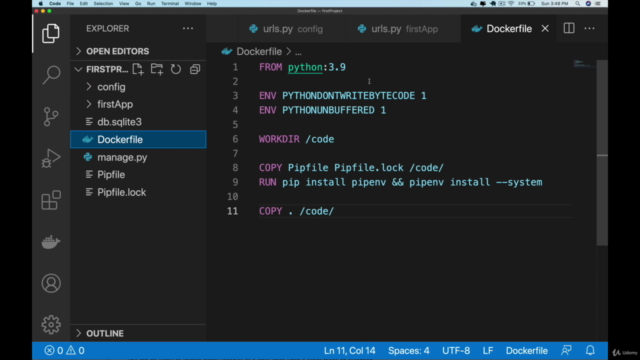Open Spotlight search in menu bar
The height and width of the screenshot is (360, 640).
[578, 3]
